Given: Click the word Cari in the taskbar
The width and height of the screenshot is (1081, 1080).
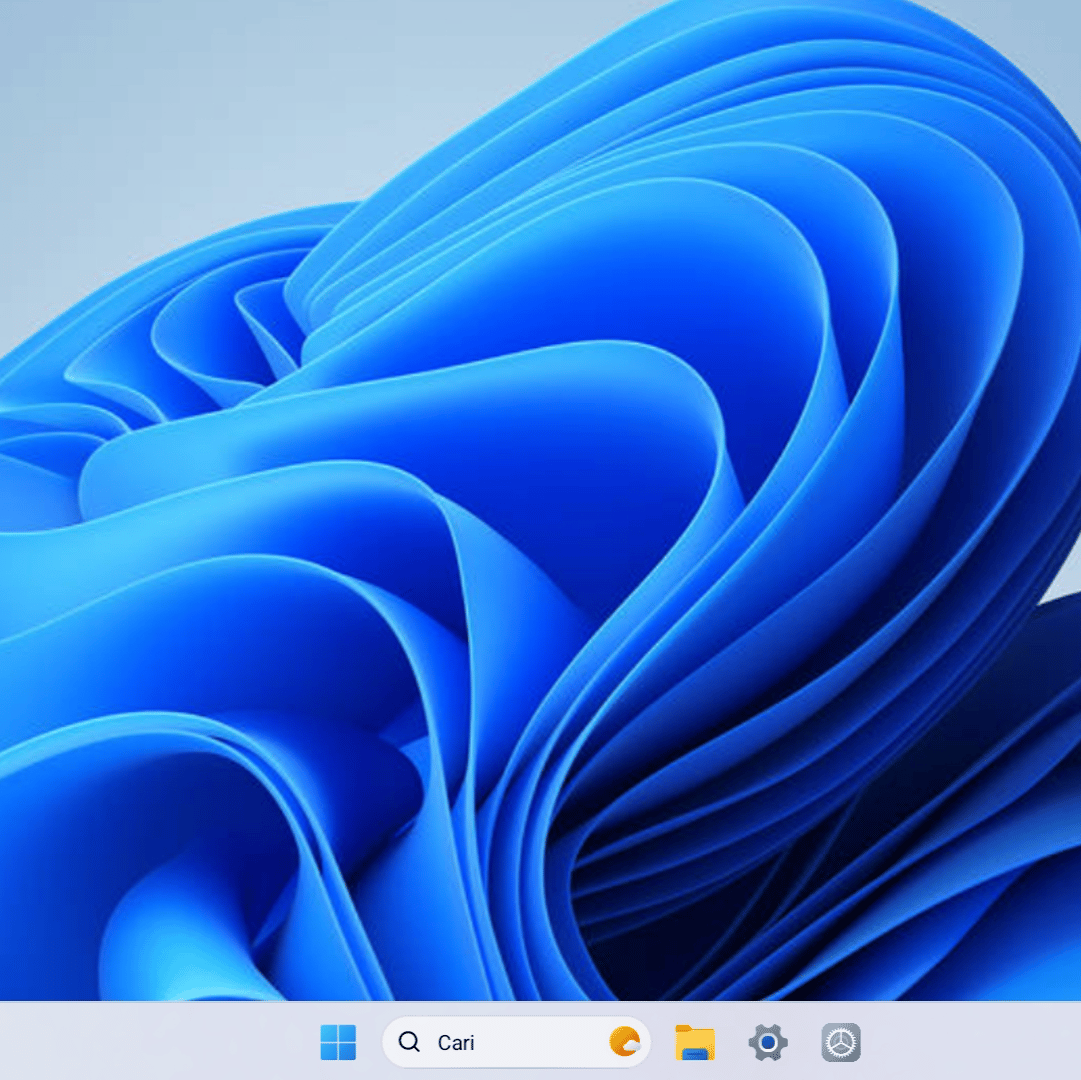Looking at the screenshot, I should pyautogui.click(x=456, y=1042).
